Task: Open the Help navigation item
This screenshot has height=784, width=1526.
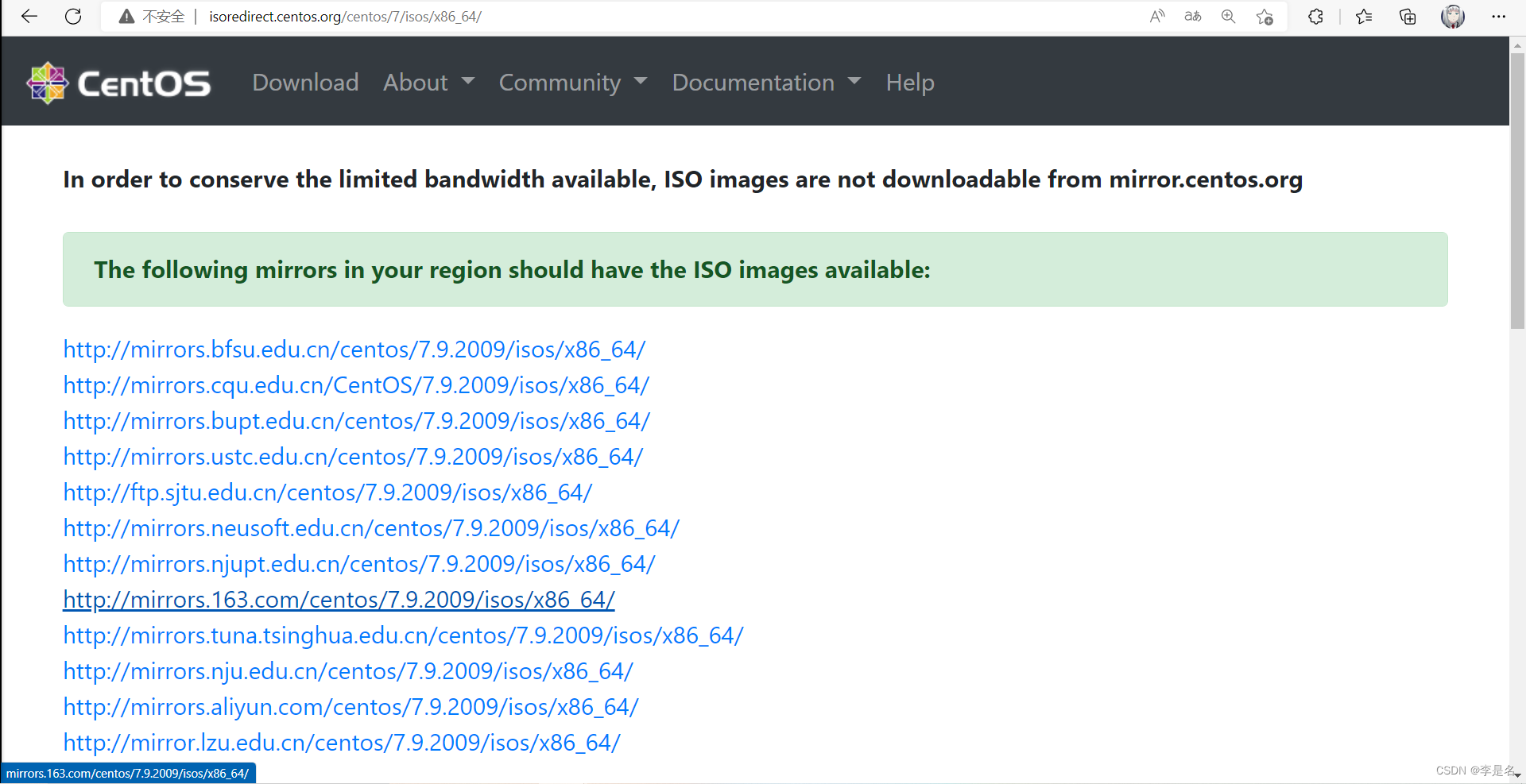Action: pyautogui.click(x=910, y=83)
